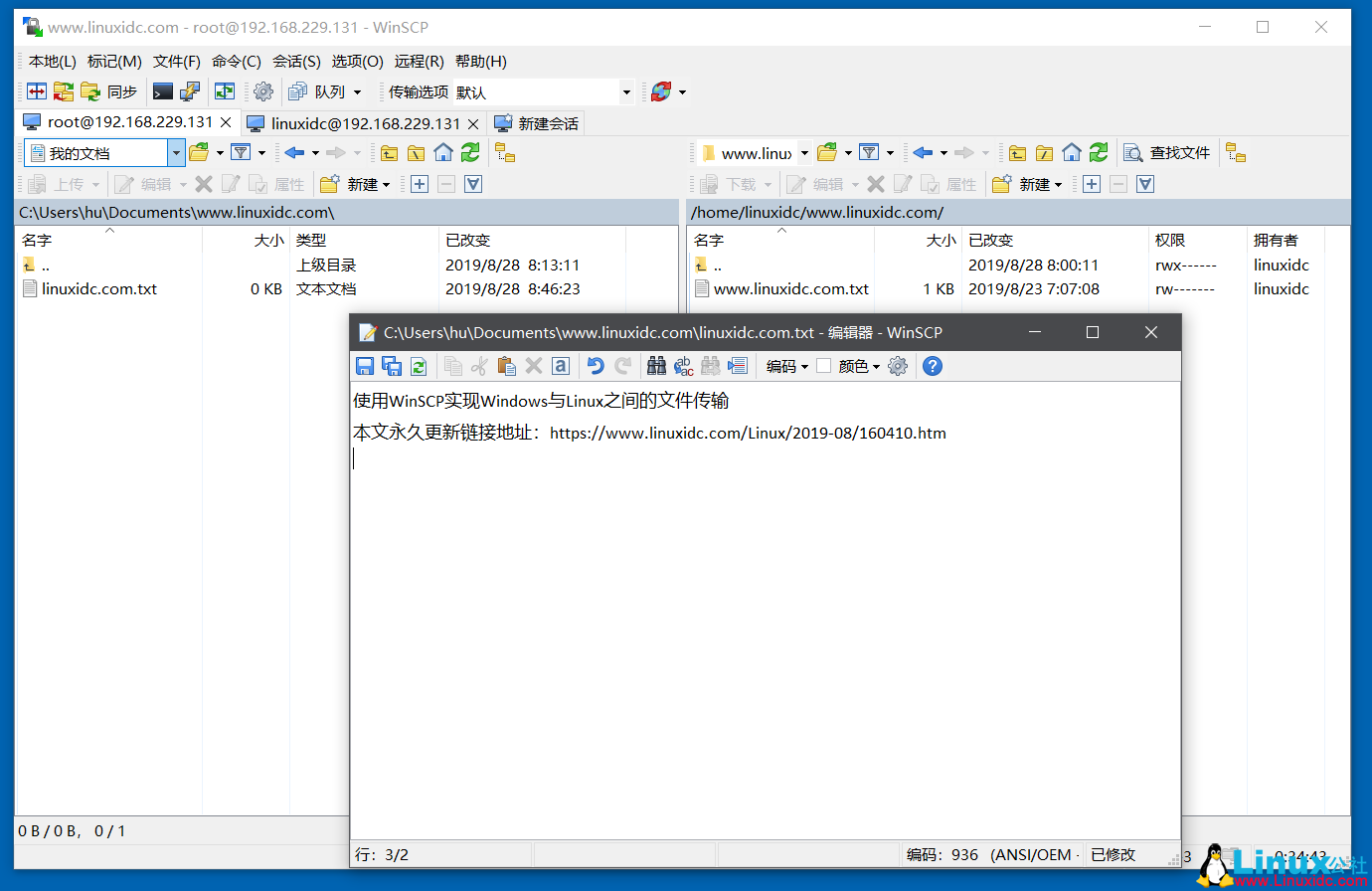The height and width of the screenshot is (891, 1372).
Task: Open the remote open-directory folder icon
Action: [827, 152]
